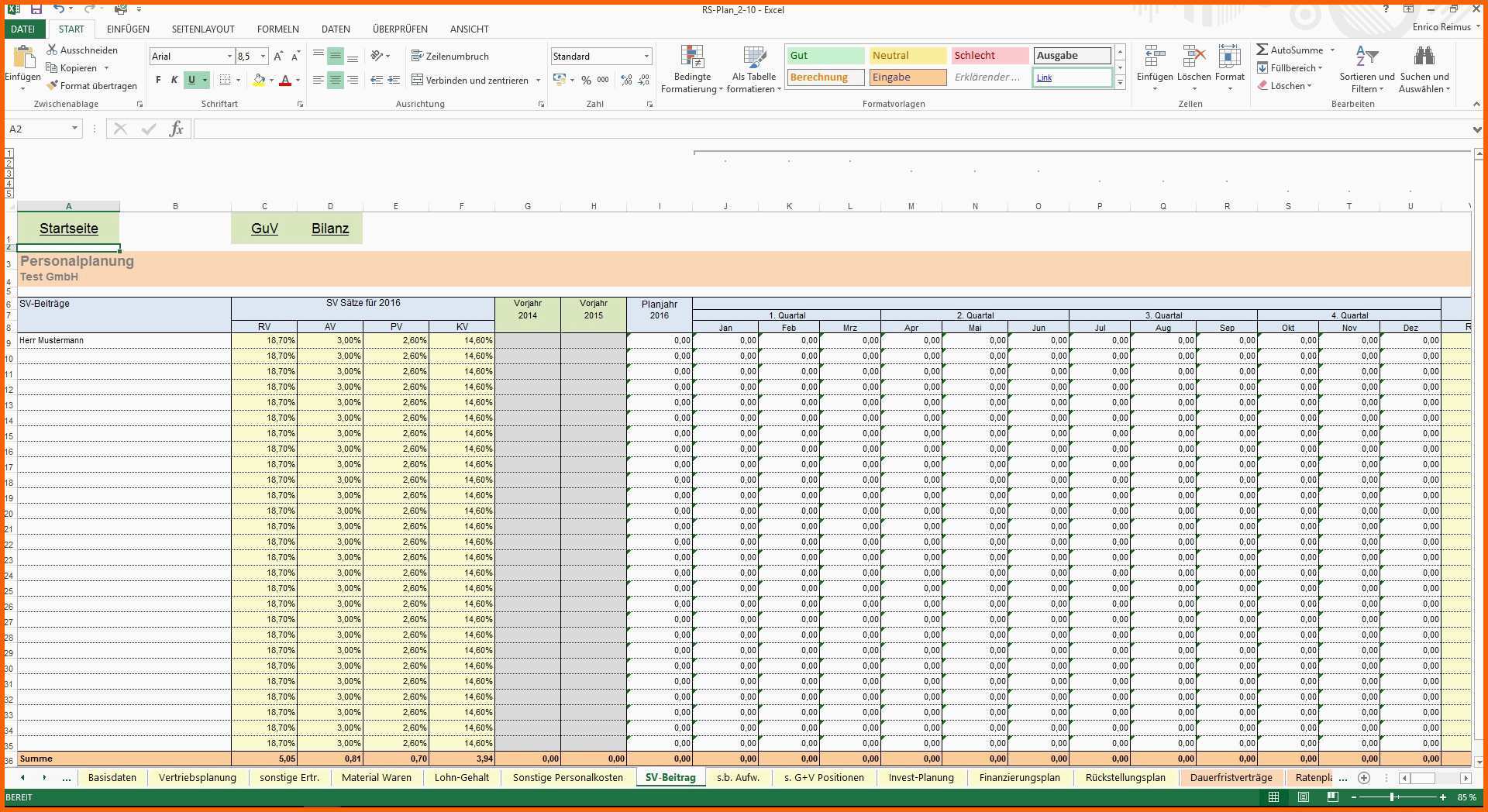Click the Startseite hyperlink
Image resolution: width=1488 pixels, height=812 pixels.
tap(69, 229)
